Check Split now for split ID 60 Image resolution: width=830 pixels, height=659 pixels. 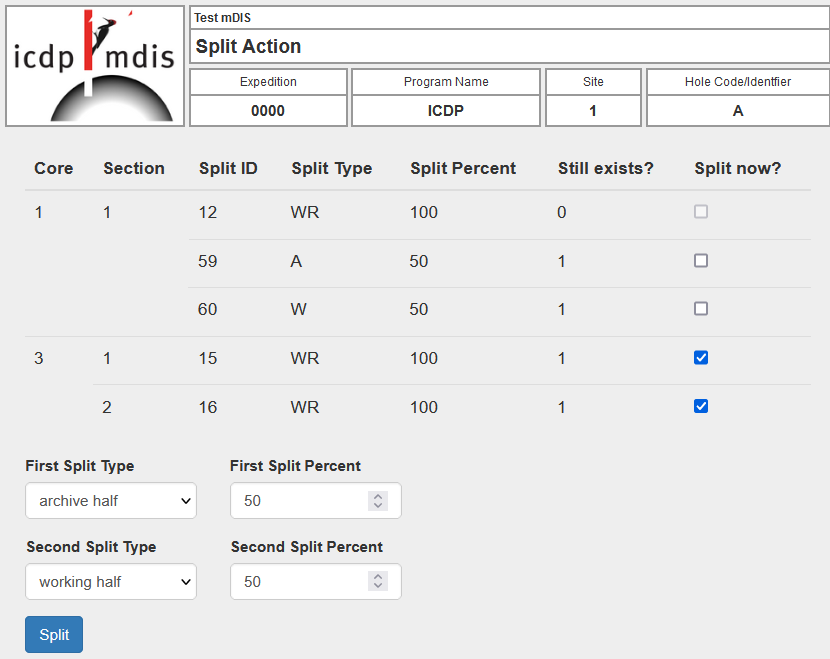[x=701, y=309]
